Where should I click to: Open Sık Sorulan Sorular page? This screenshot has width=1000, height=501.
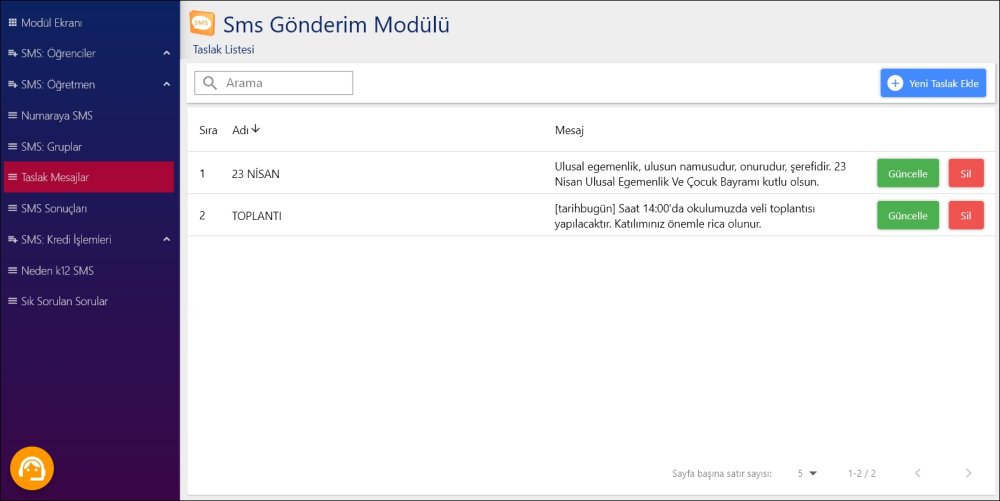[64, 301]
